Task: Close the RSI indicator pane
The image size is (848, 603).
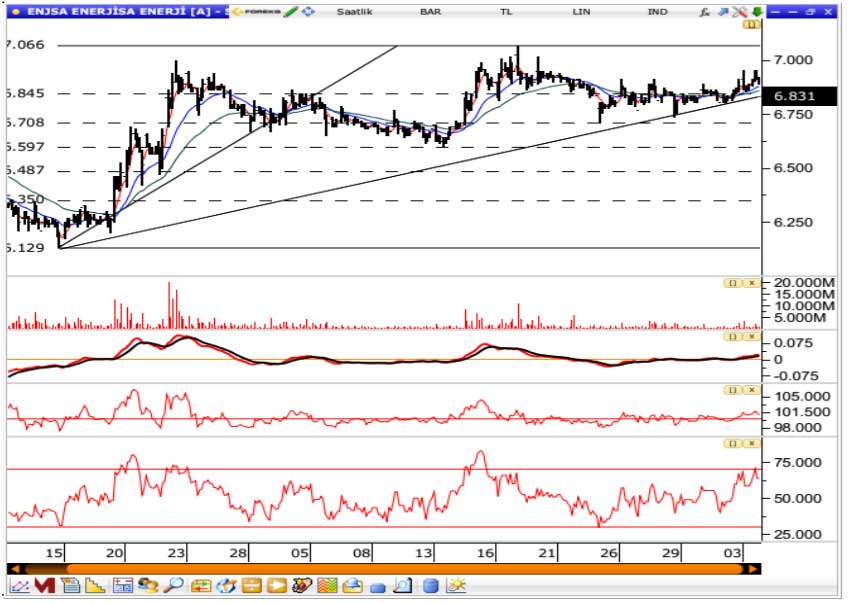Action: pos(752,443)
